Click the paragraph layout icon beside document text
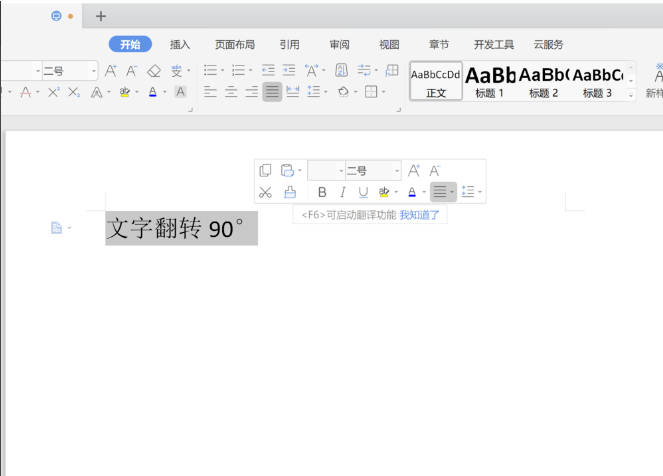The width and height of the screenshot is (663, 476). pyautogui.click(x=56, y=228)
